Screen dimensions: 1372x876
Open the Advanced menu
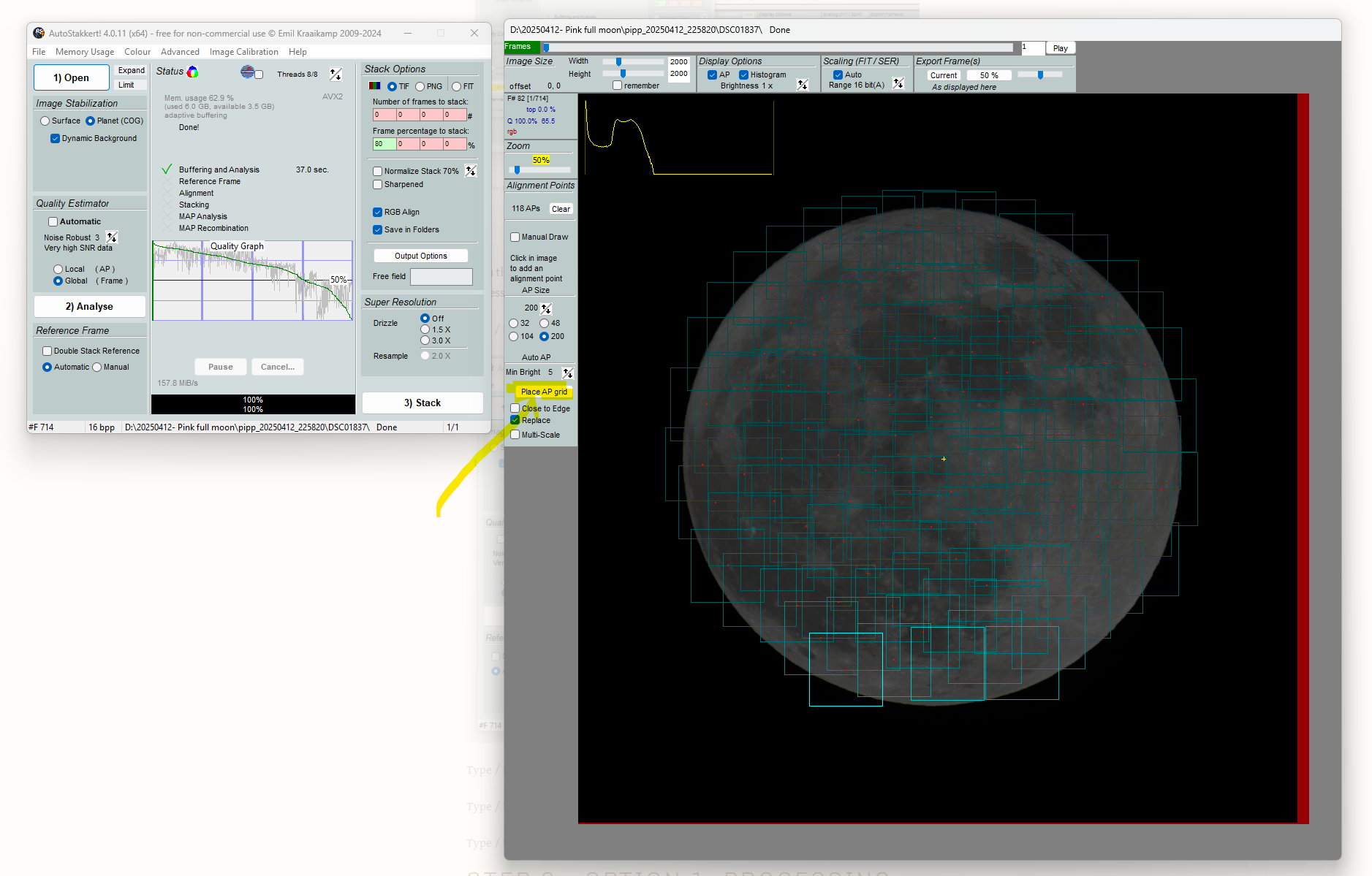click(x=180, y=51)
